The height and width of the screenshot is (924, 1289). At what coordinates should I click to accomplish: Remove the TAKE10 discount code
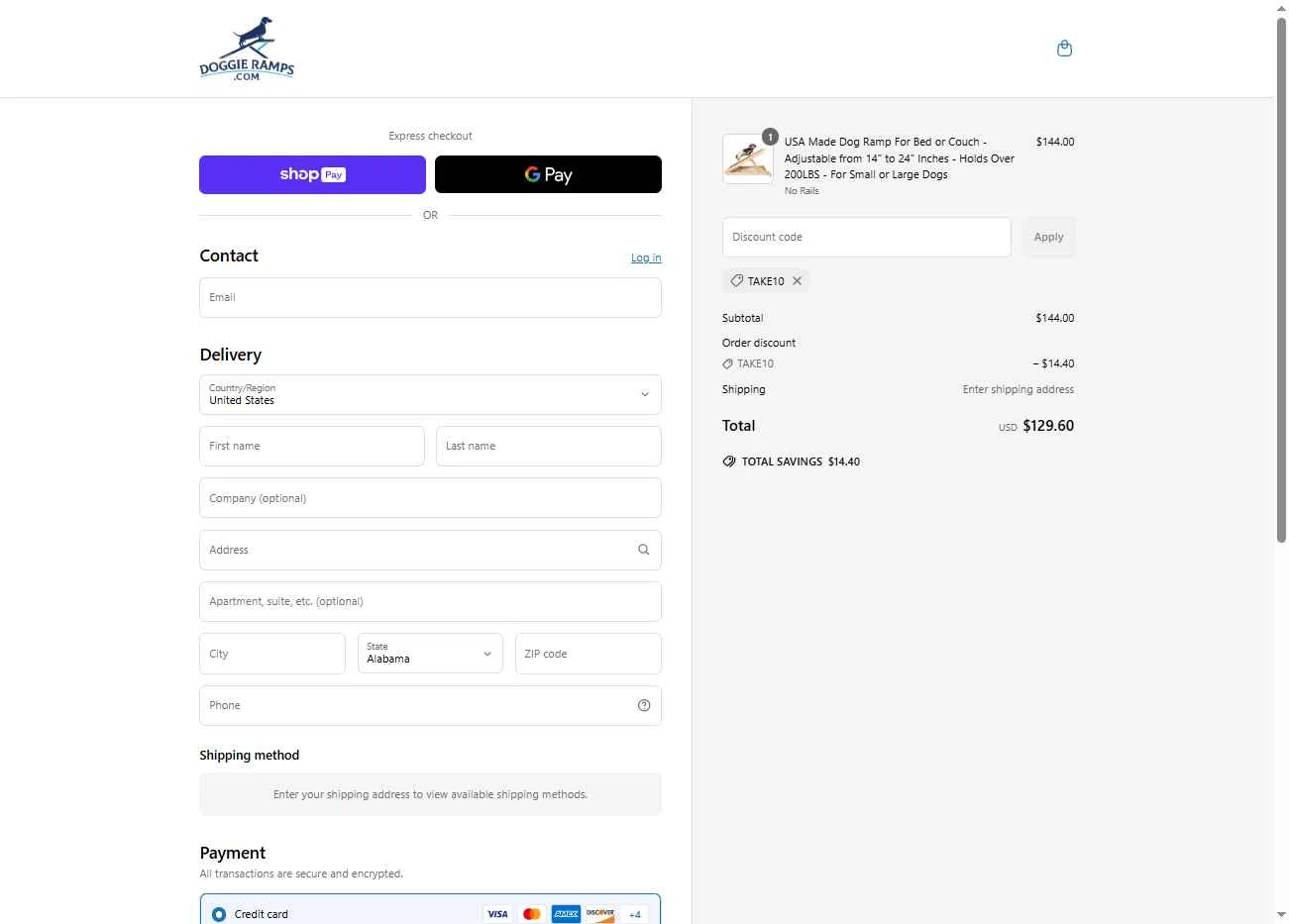(x=797, y=281)
